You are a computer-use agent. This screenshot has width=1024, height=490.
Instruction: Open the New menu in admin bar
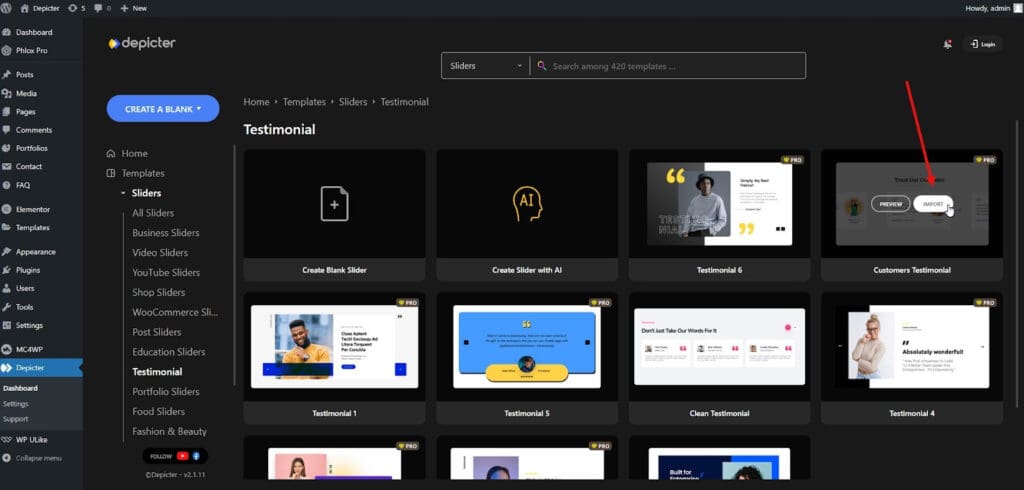click(134, 8)
